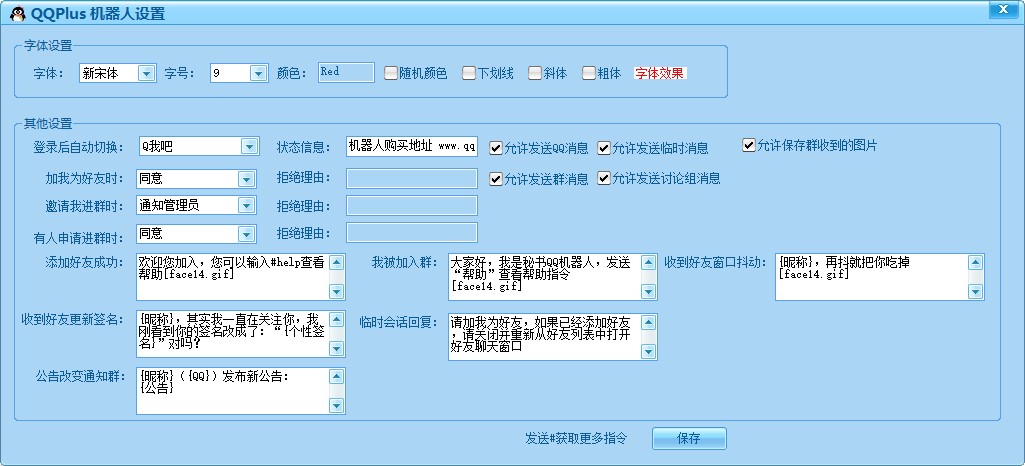The height and width of the screenshot is (466, 1025).
Task: Click up arrow of 添加好友成功 scrollbar
Action: [x=336, y=263]
